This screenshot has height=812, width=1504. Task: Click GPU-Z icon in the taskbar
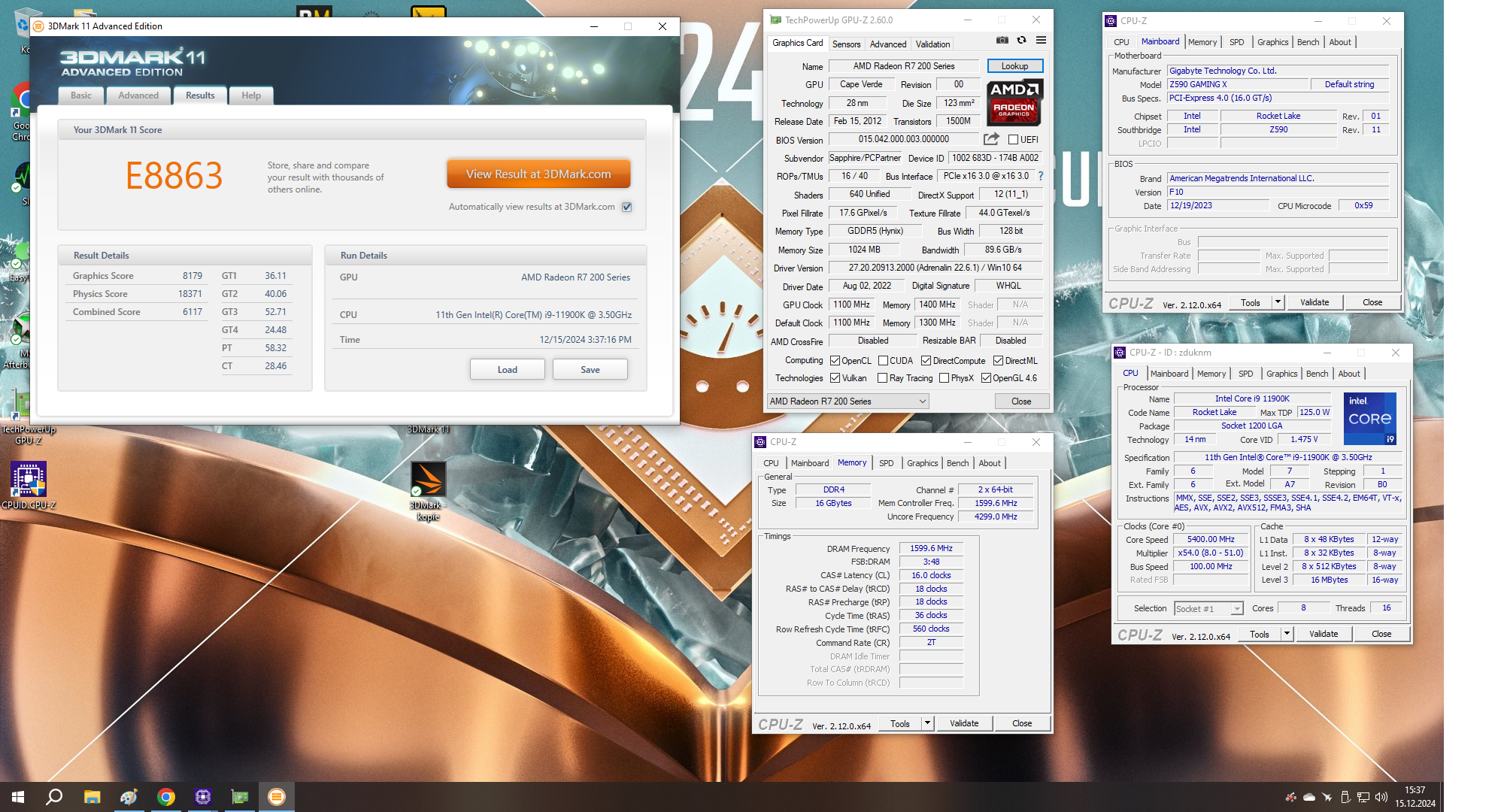pyautogui.click(x=240, y=797)
